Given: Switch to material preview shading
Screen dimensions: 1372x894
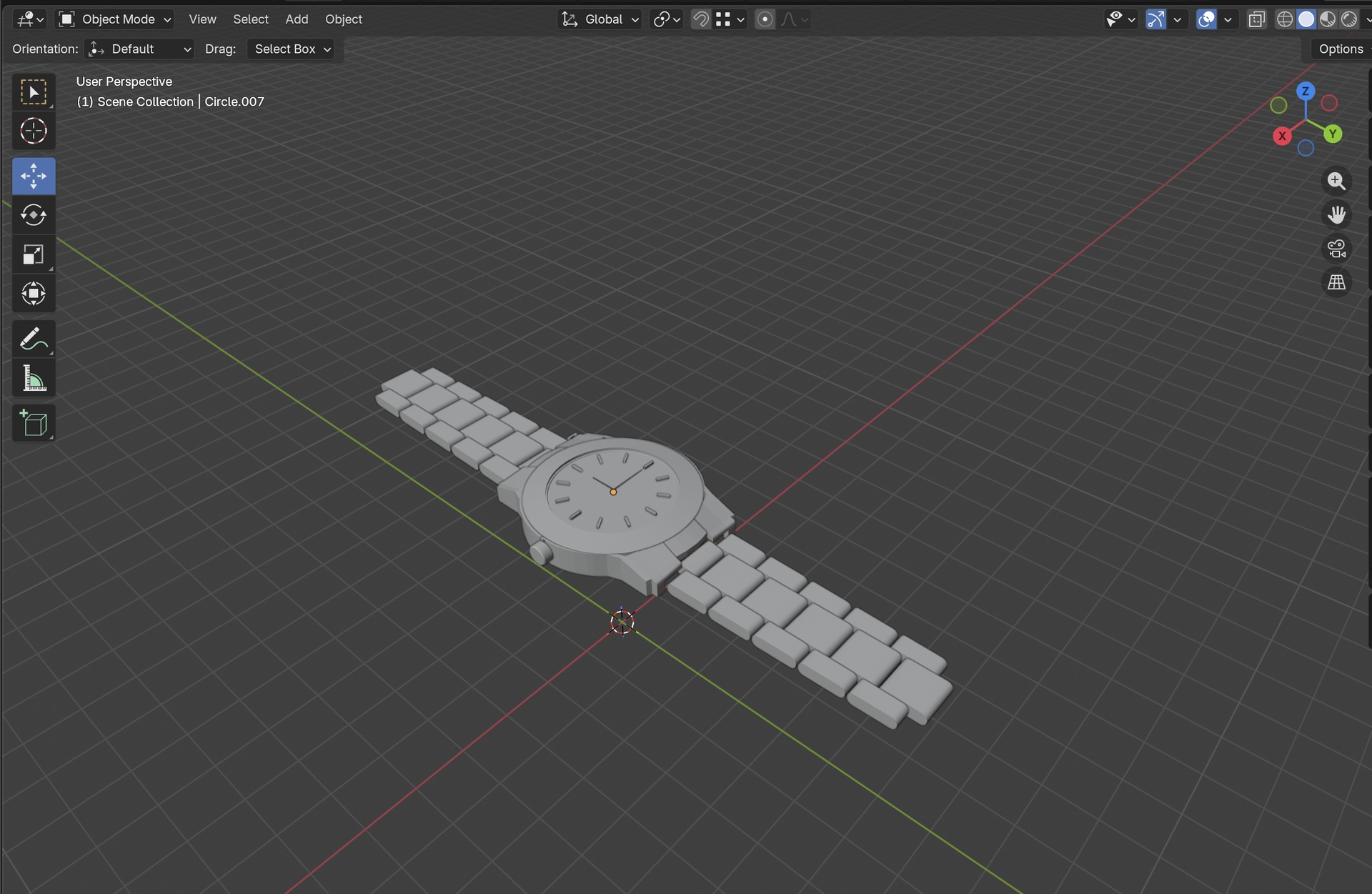Looking at the screenshot, I should point(1328,19).
